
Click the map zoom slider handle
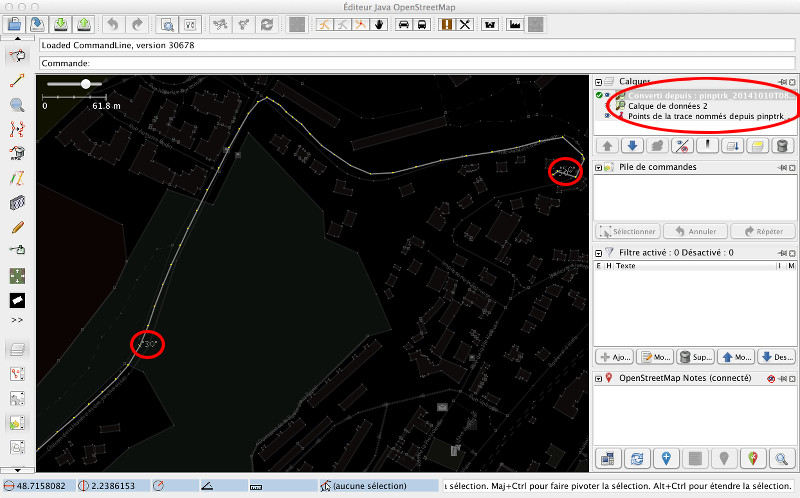(86, 84)
